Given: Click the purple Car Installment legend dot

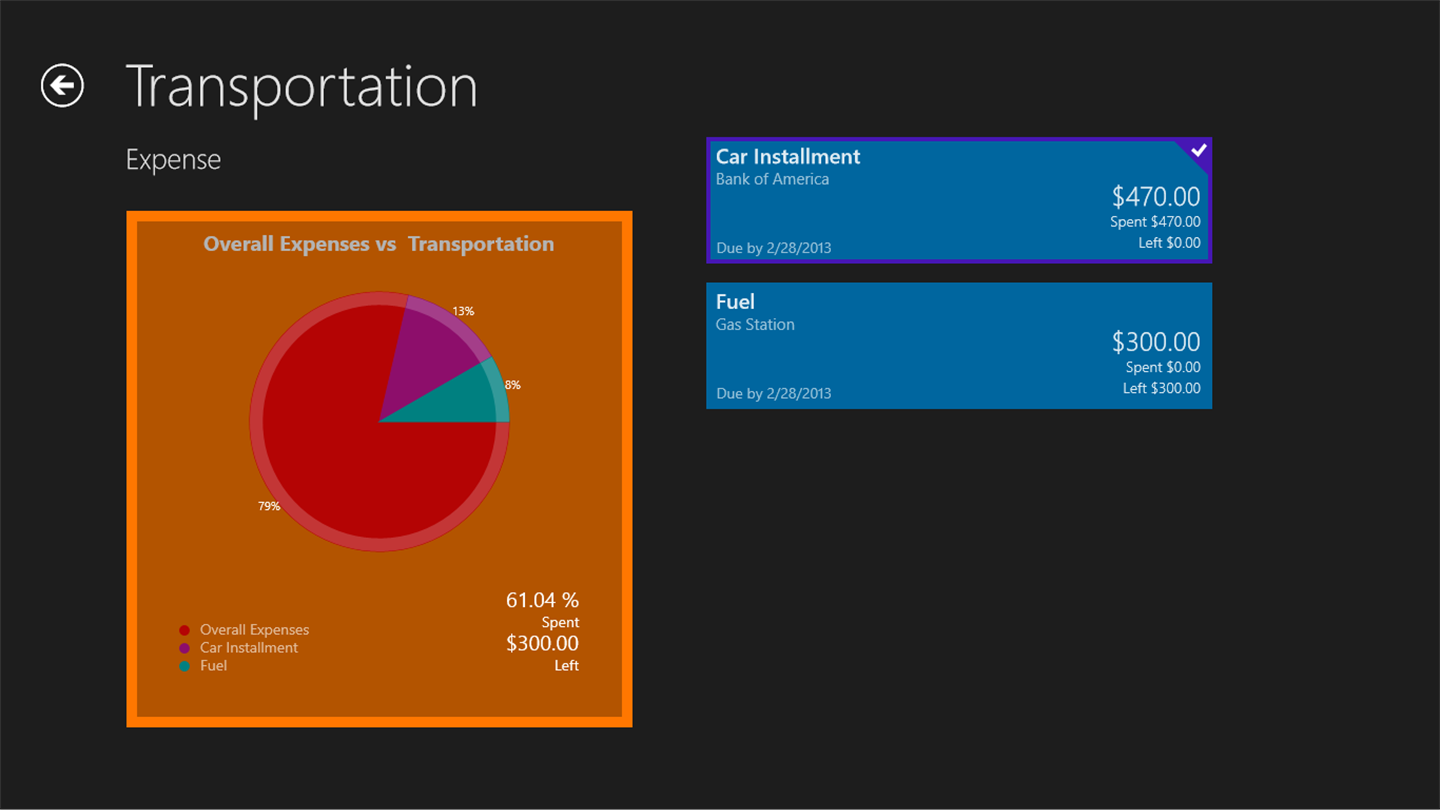Looking at the screenshot, I should tap(184, 648).
